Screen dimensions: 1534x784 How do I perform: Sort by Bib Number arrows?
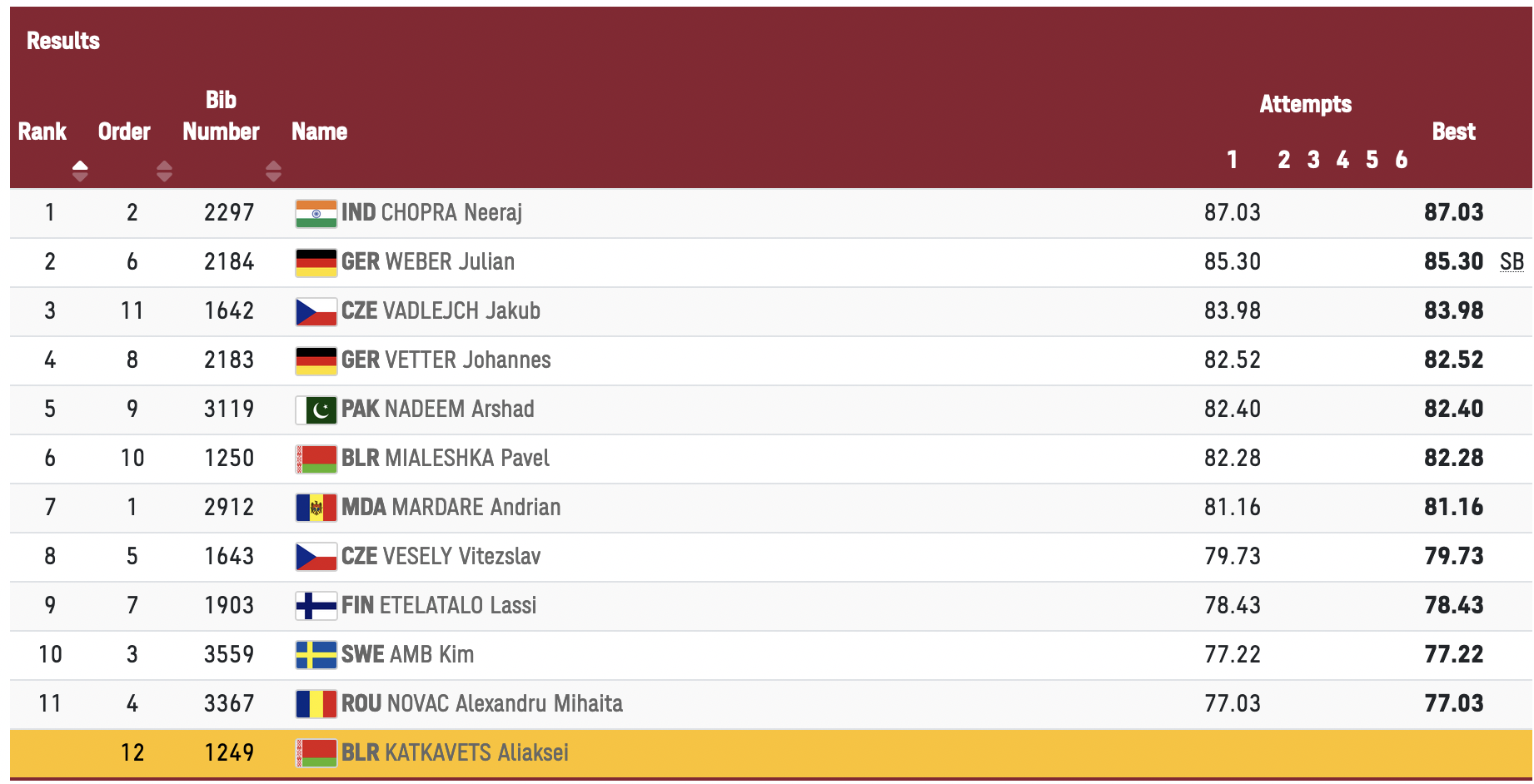pos(273,171)
